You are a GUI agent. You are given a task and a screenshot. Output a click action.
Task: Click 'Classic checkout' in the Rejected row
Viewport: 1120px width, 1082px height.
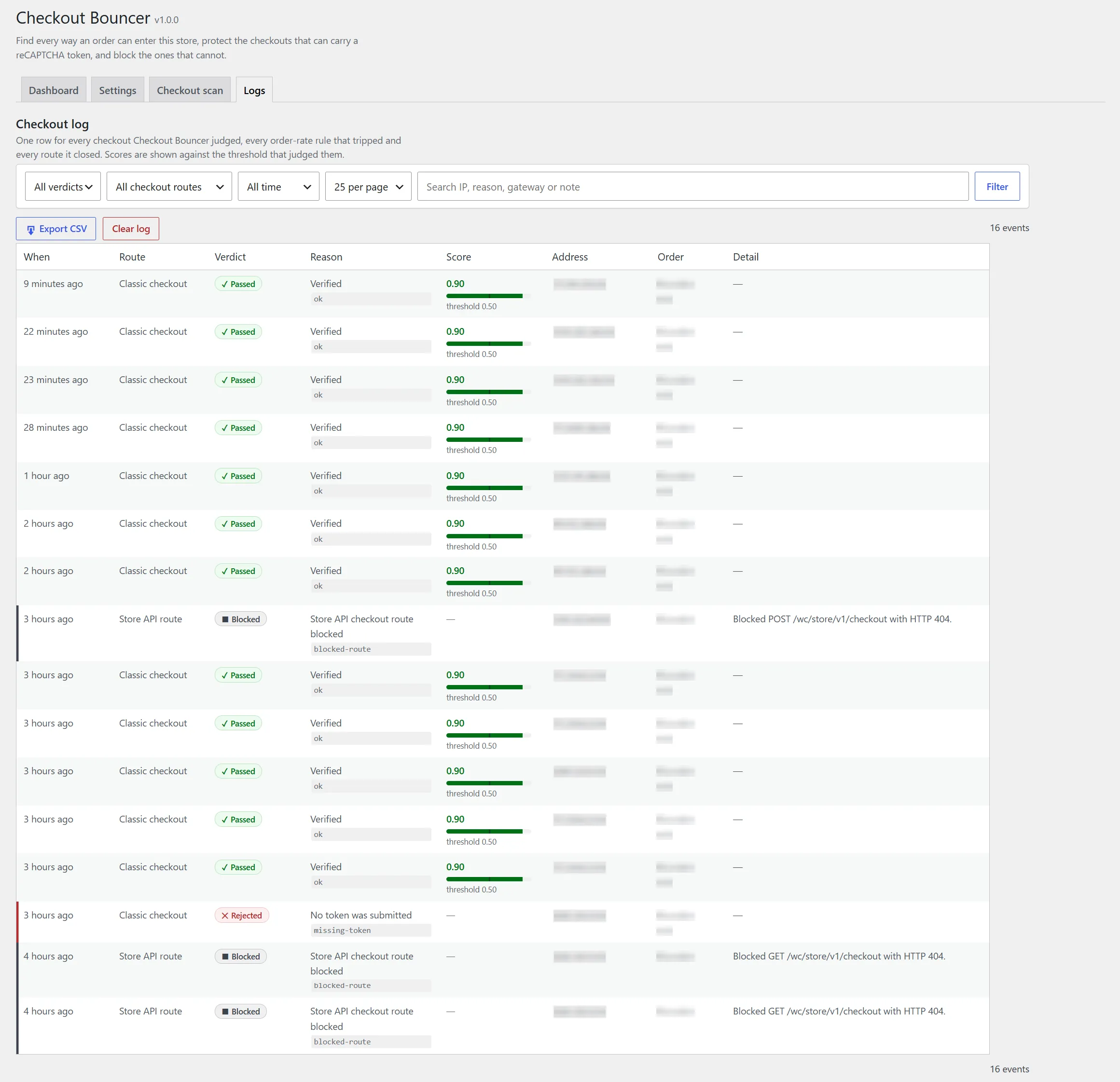[152, 915]
